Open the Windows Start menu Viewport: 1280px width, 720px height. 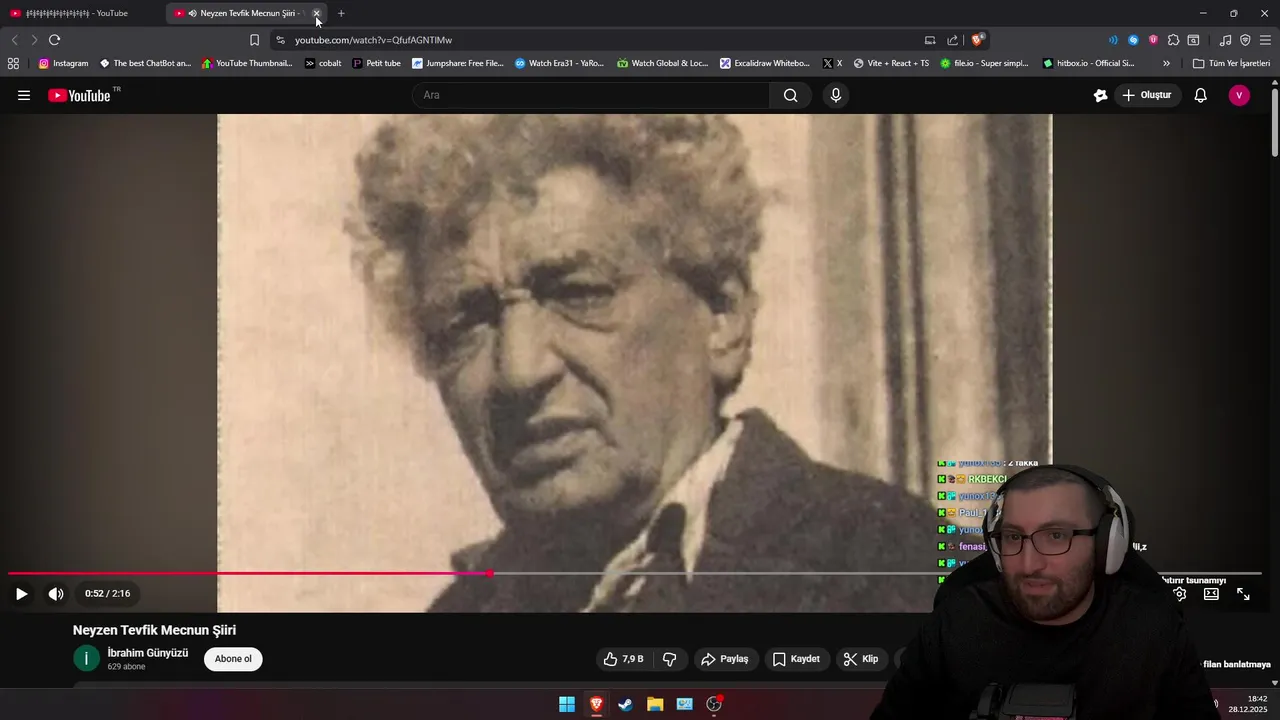(x=567, y=704)
